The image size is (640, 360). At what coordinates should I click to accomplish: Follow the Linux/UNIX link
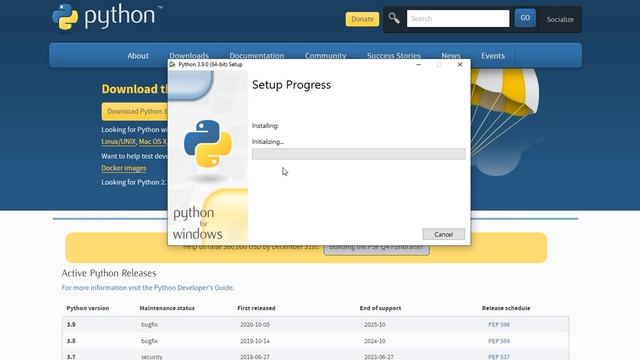[118, 142]
